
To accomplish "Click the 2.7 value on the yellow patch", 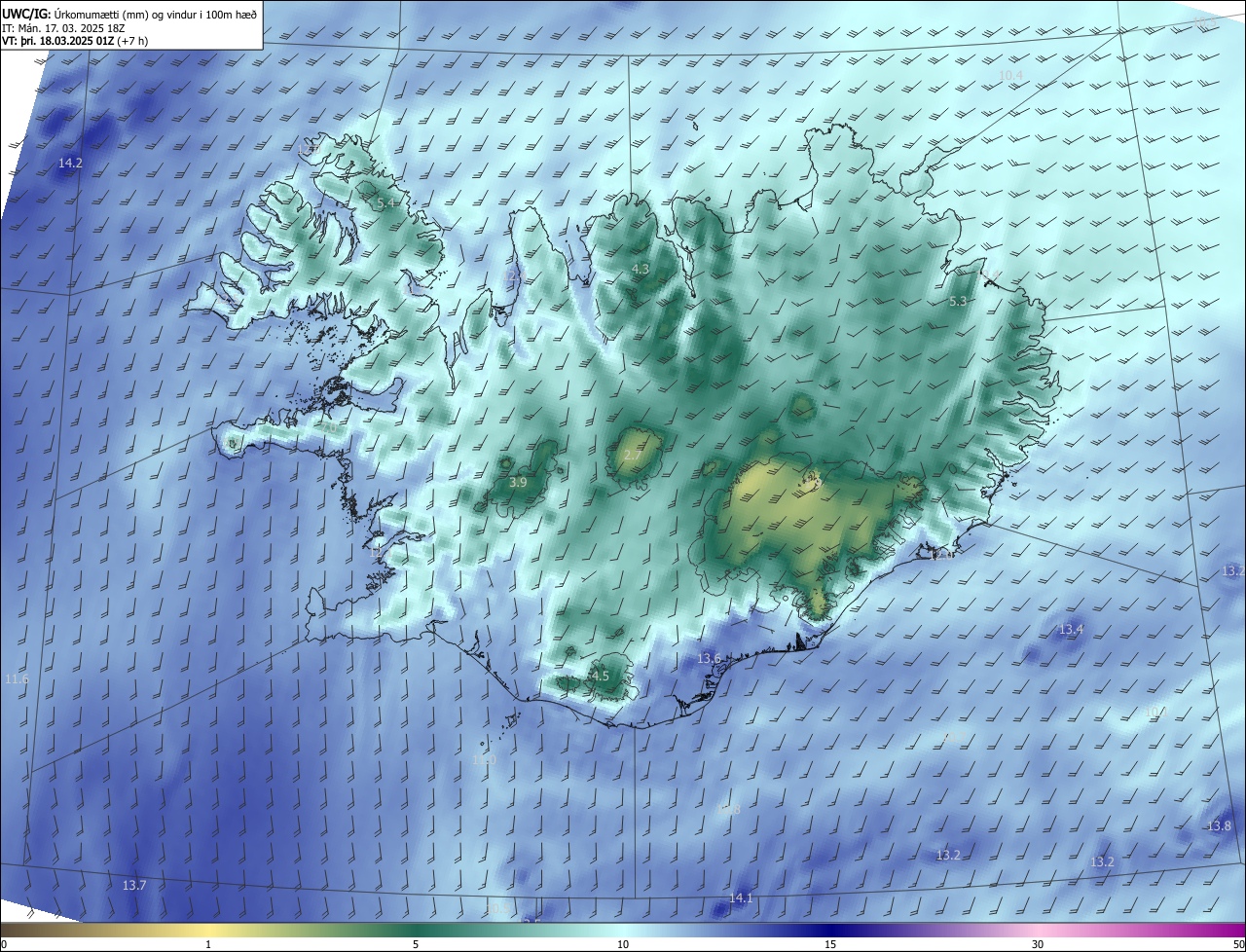I will tap(633, 456).
